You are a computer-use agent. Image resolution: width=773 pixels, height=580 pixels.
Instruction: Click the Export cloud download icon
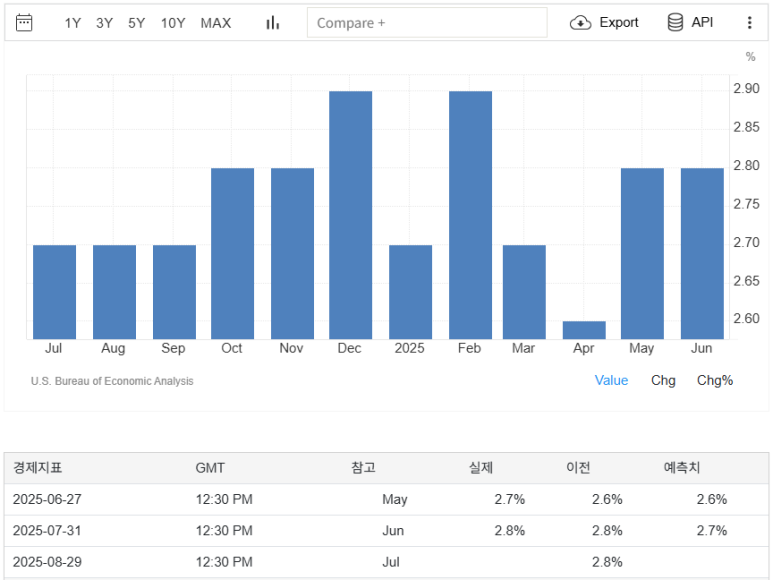click(581, 22)
